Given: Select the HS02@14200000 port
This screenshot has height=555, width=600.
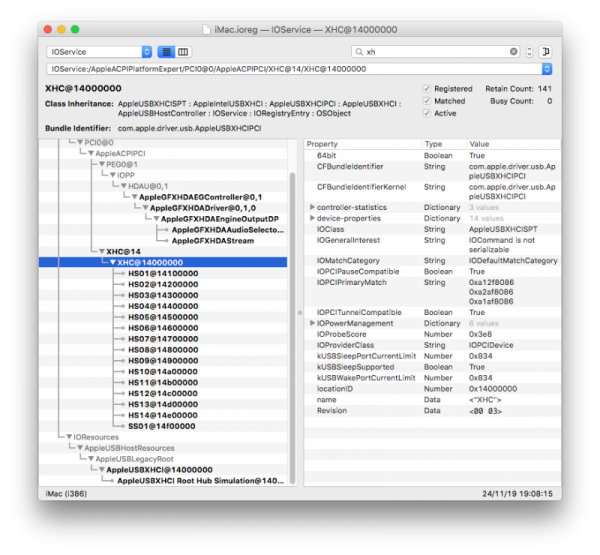Looking at the screenshot, I should pyautogui.click(x=163, y=284).
